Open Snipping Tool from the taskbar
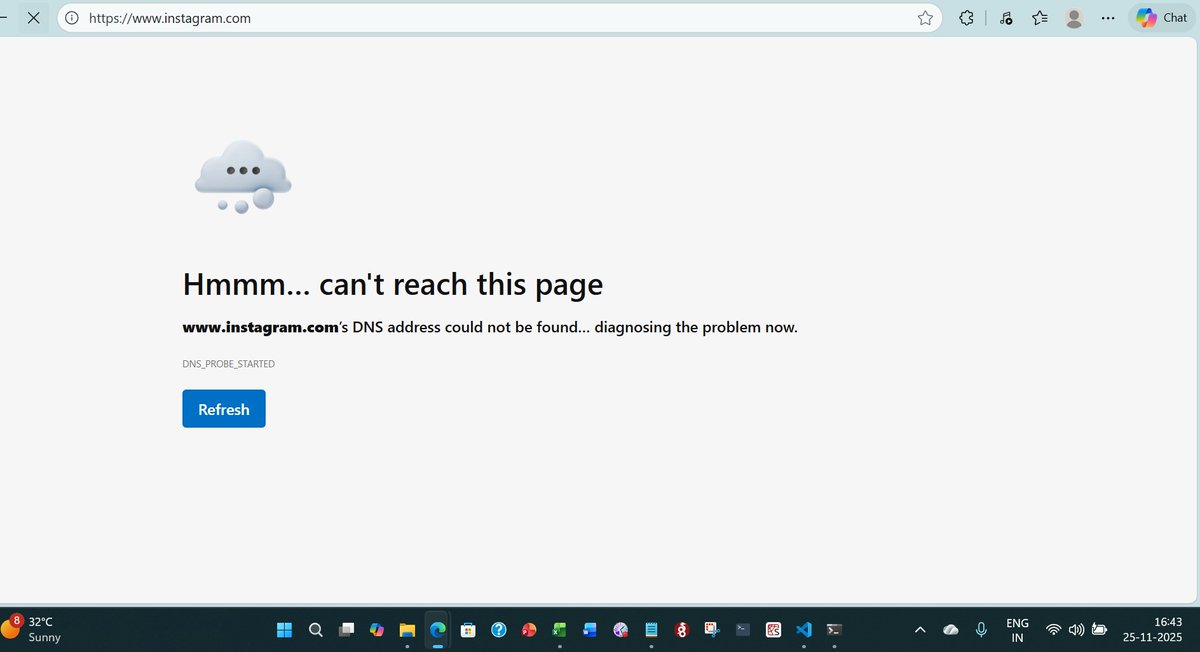The height and width of the screenshot is (652, 1200). pyautogui.click(x=712, y=630)
